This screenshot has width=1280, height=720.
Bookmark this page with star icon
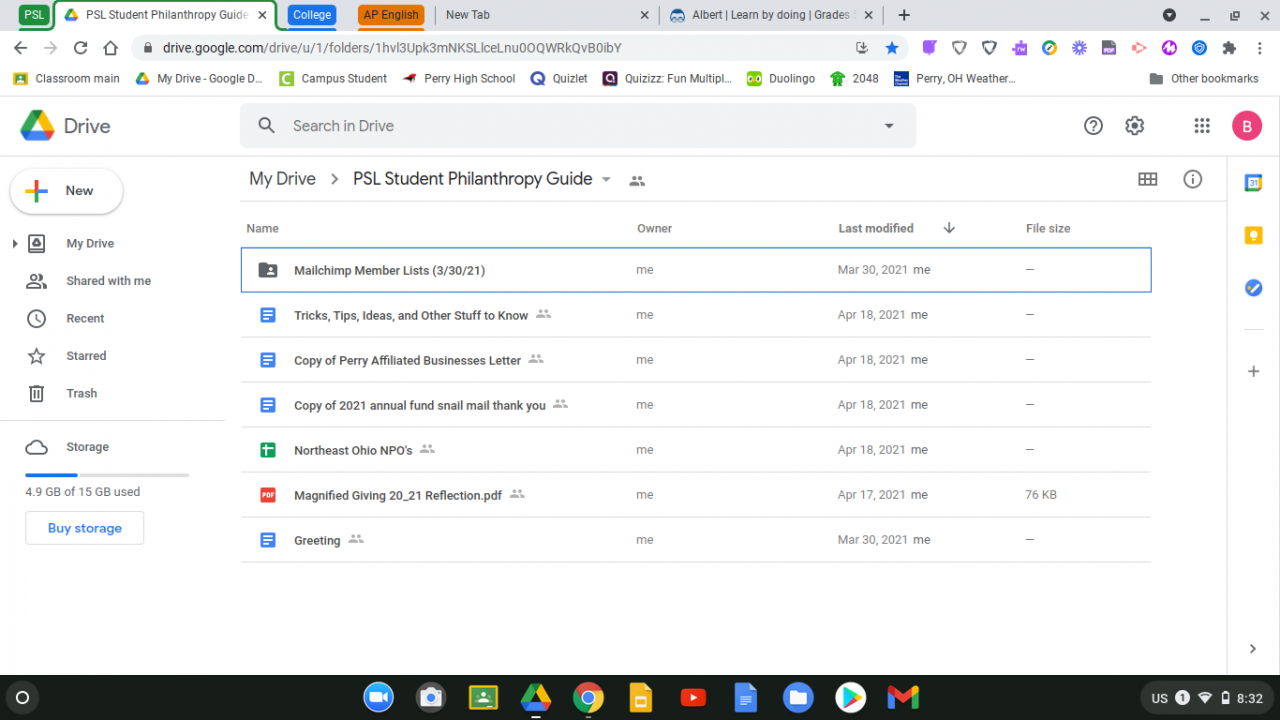pos(892,48)
